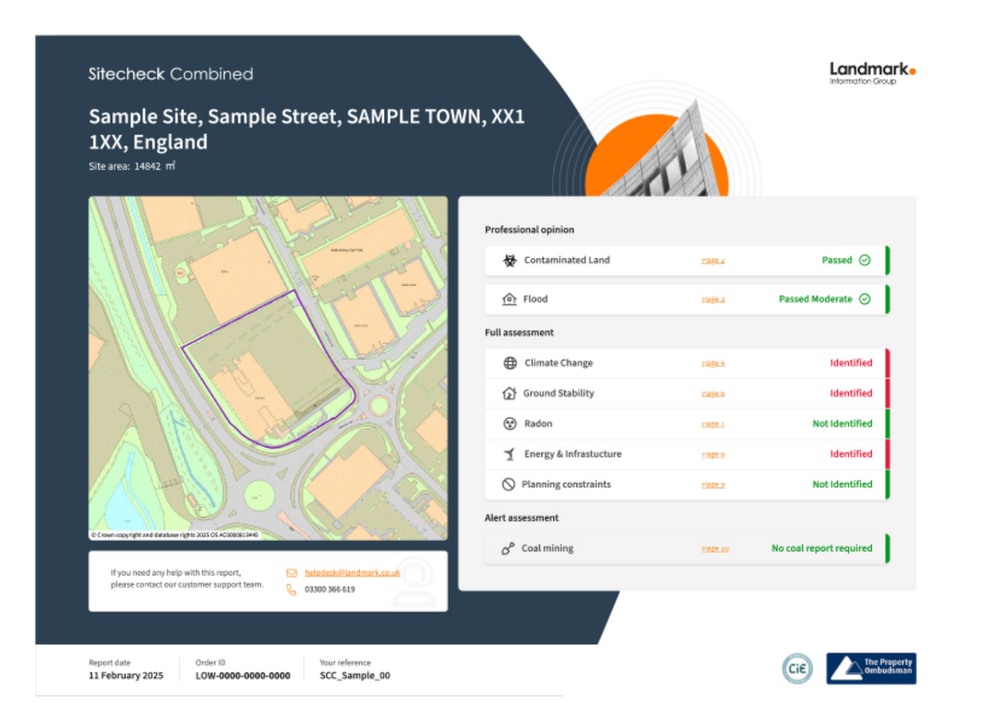This screenshot has width=1000, height=725.
Task: Open the page link in Contaminated Land row
Action: [713, 261]
